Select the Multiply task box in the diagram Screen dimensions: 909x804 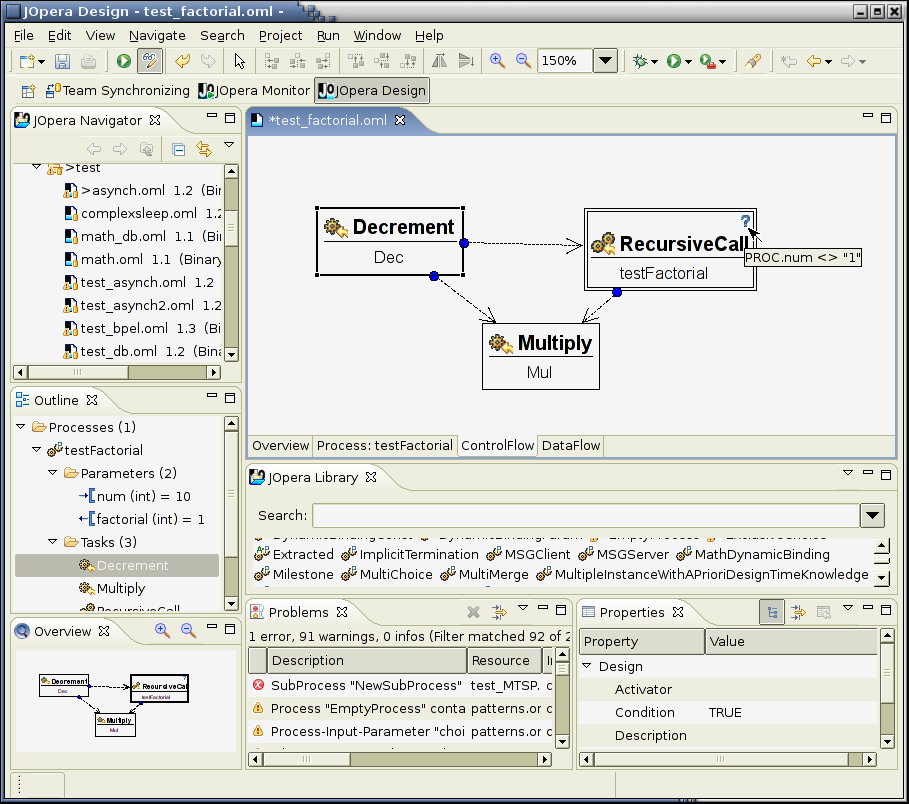click(x=541, y=356)
